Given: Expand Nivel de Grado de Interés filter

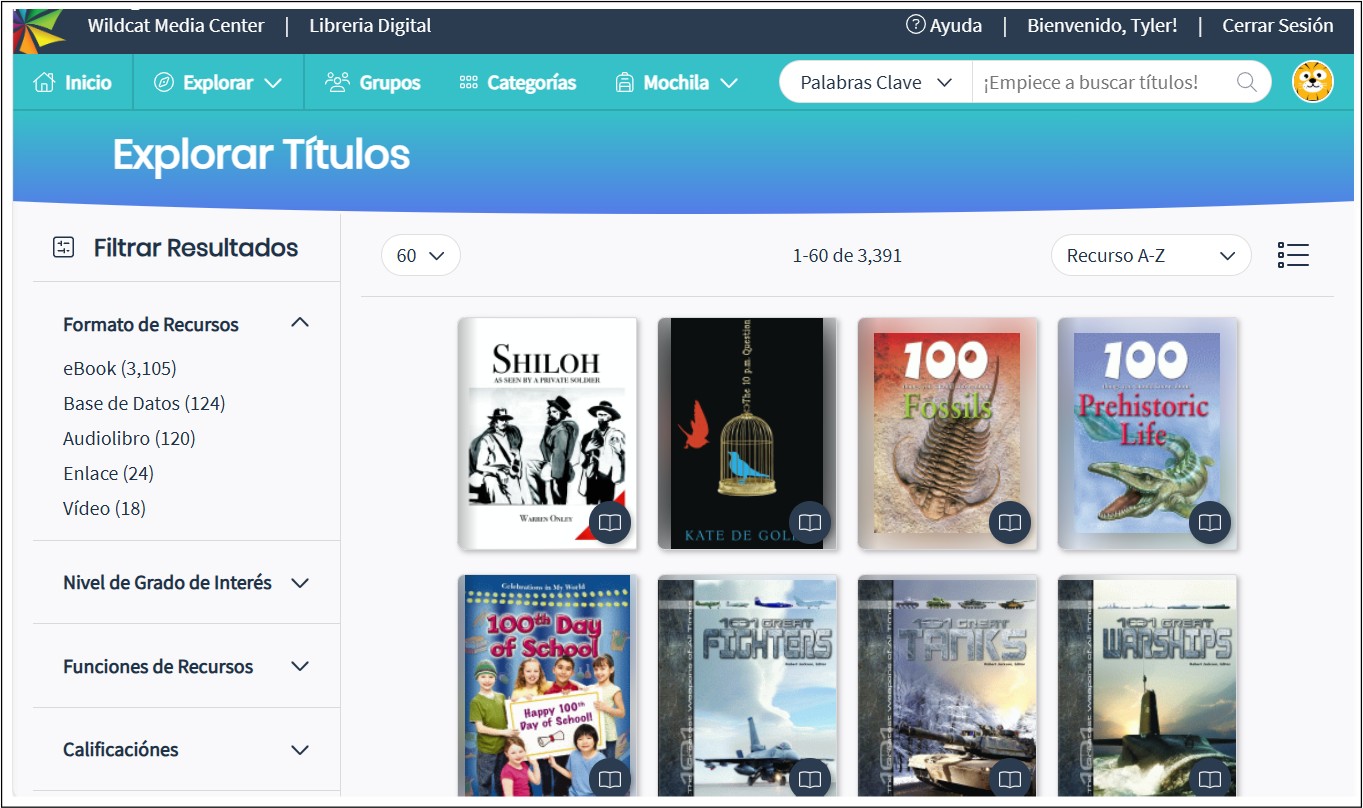Looking at the screenshot, I should pyautogui.click(x=186, y=582).
